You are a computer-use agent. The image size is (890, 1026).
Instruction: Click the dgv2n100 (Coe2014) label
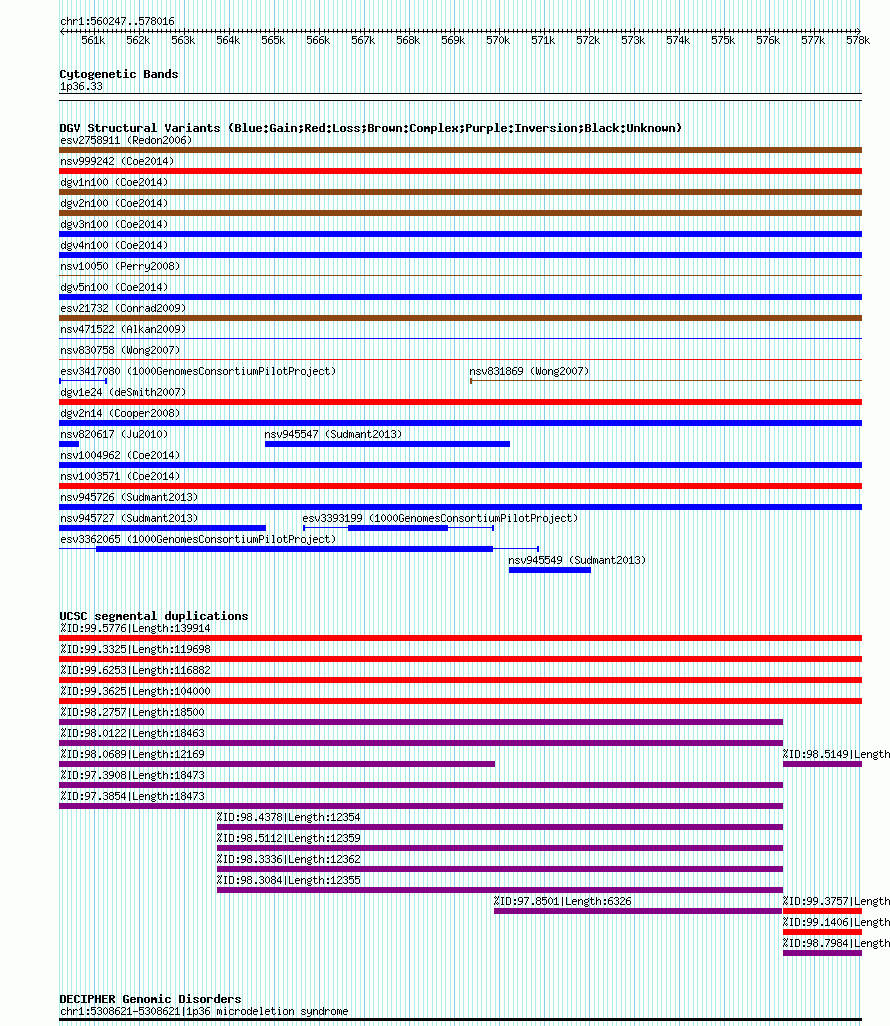(114, 203)
